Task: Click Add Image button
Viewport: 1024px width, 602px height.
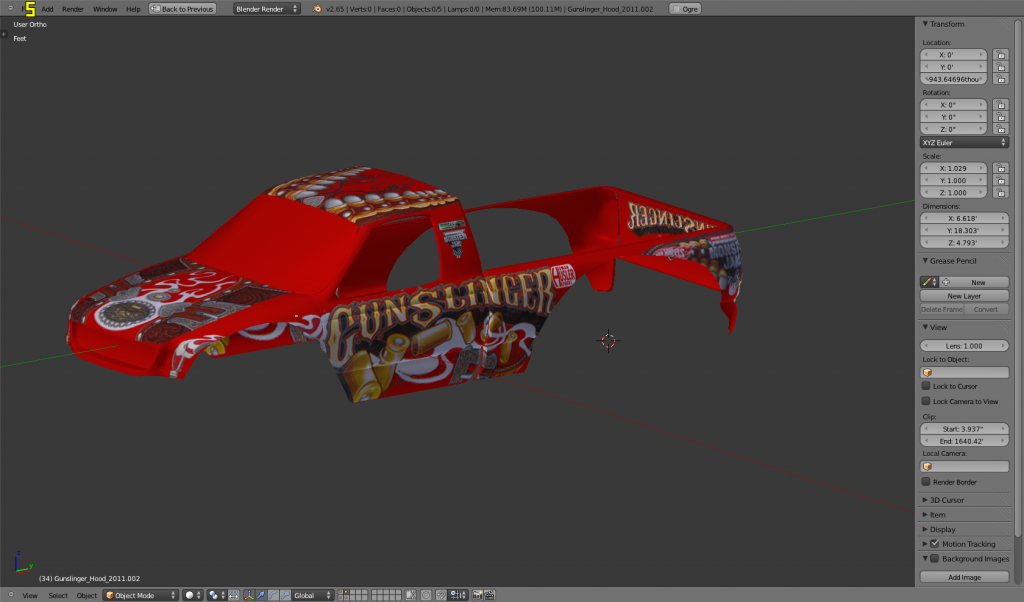Action: point(964,577)
